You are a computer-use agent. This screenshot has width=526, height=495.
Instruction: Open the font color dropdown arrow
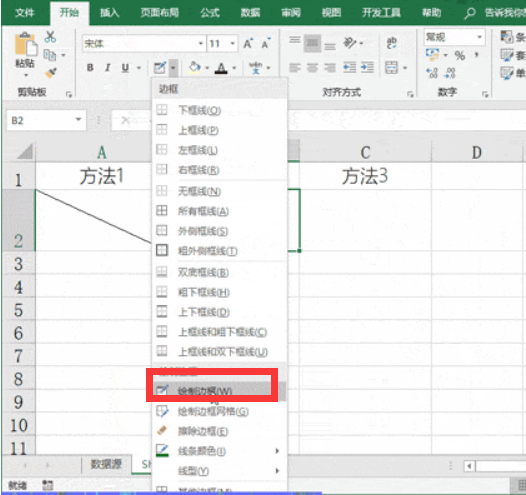234,68
